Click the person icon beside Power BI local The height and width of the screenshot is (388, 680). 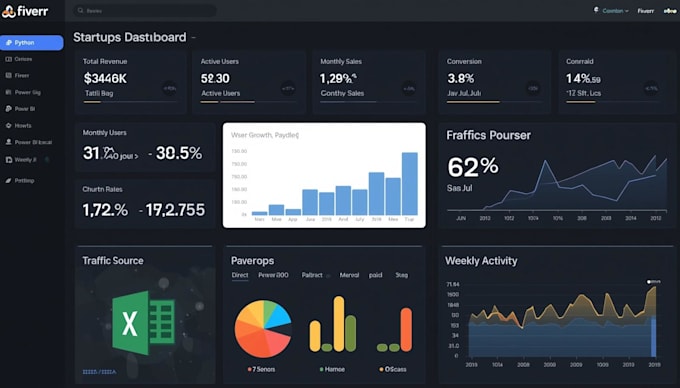click(x=8, y=142)
